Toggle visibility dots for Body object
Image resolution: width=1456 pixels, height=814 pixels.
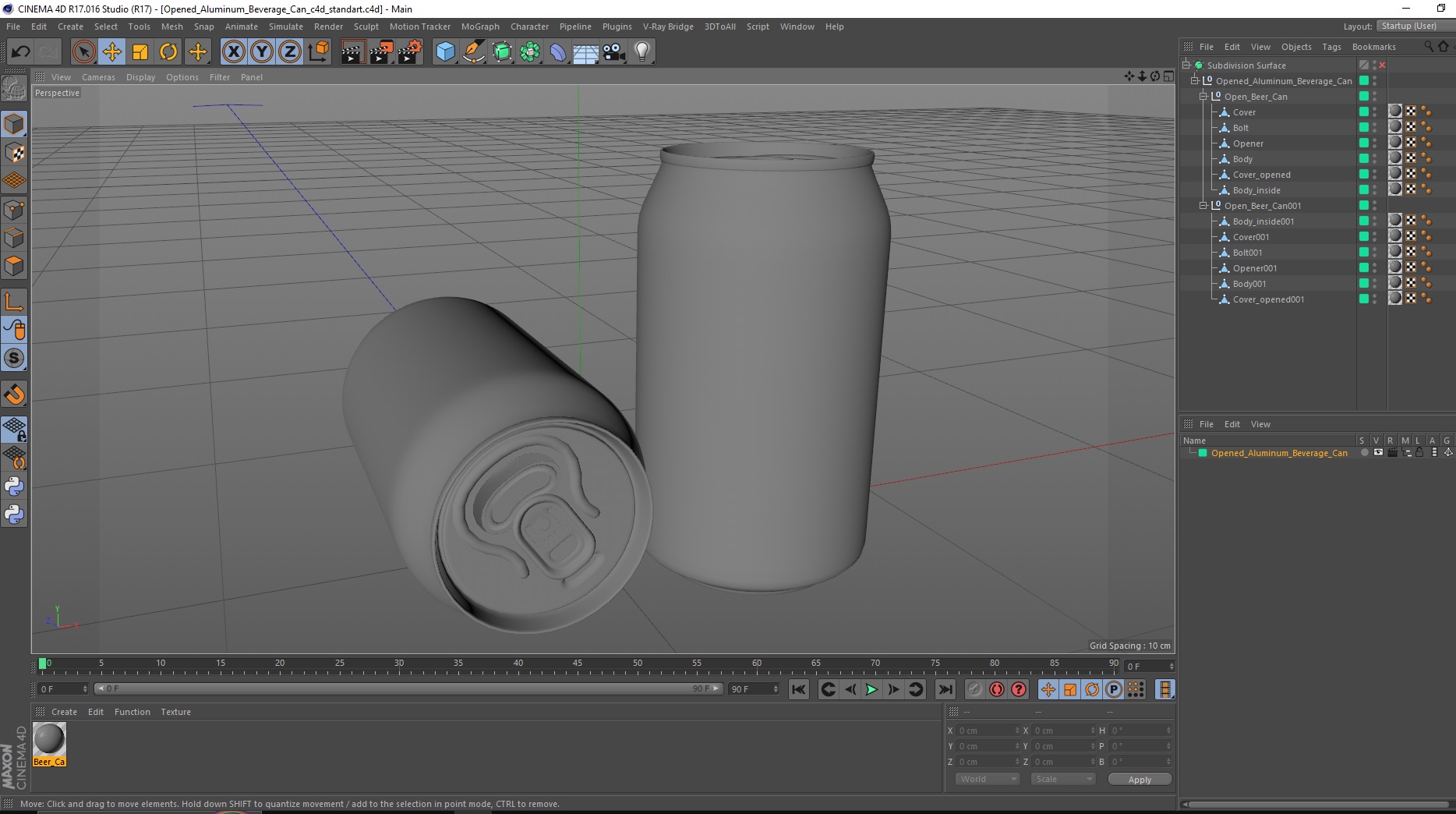pos(1374,159)
